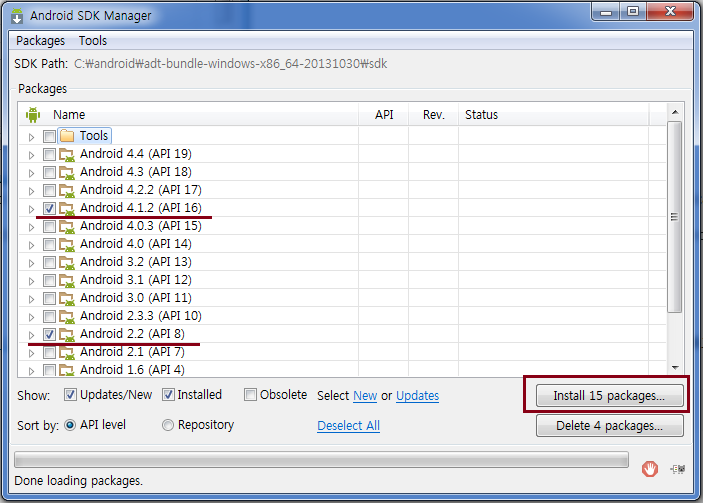Expand the Android 4.2.2 (API 17) node

31,191
